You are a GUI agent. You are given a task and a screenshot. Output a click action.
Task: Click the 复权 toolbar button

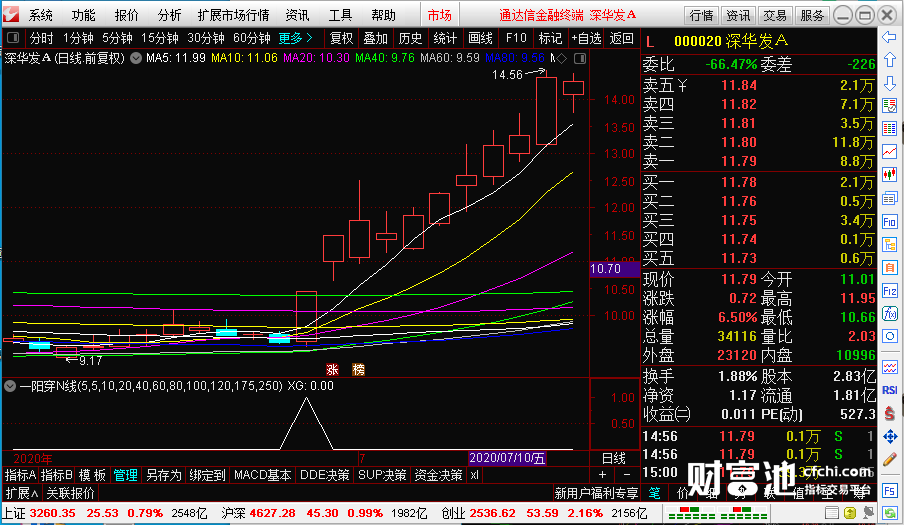pyautogui.click(x=341, y=38)
